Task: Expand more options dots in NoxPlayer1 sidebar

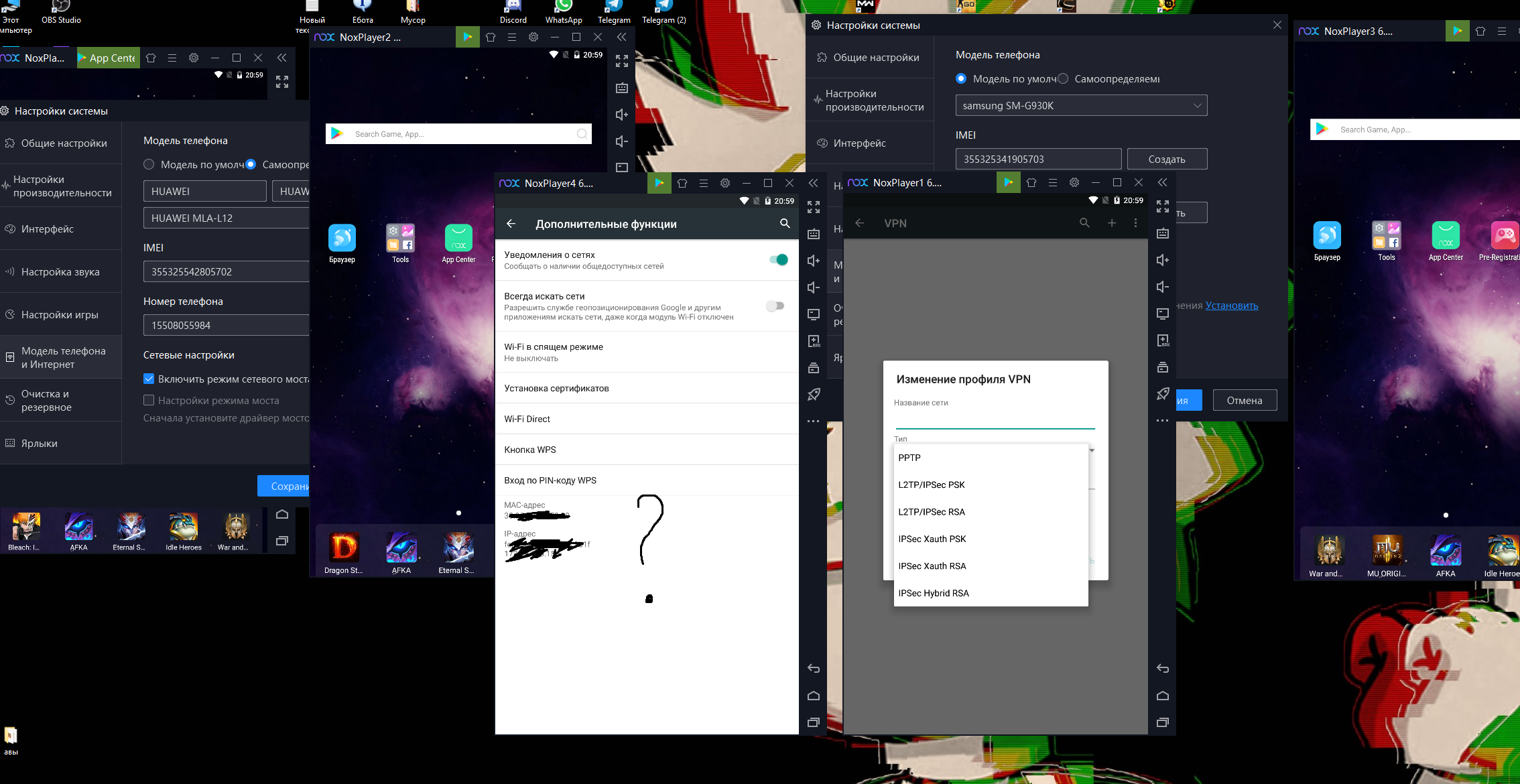Action: tap(1163, 421)
